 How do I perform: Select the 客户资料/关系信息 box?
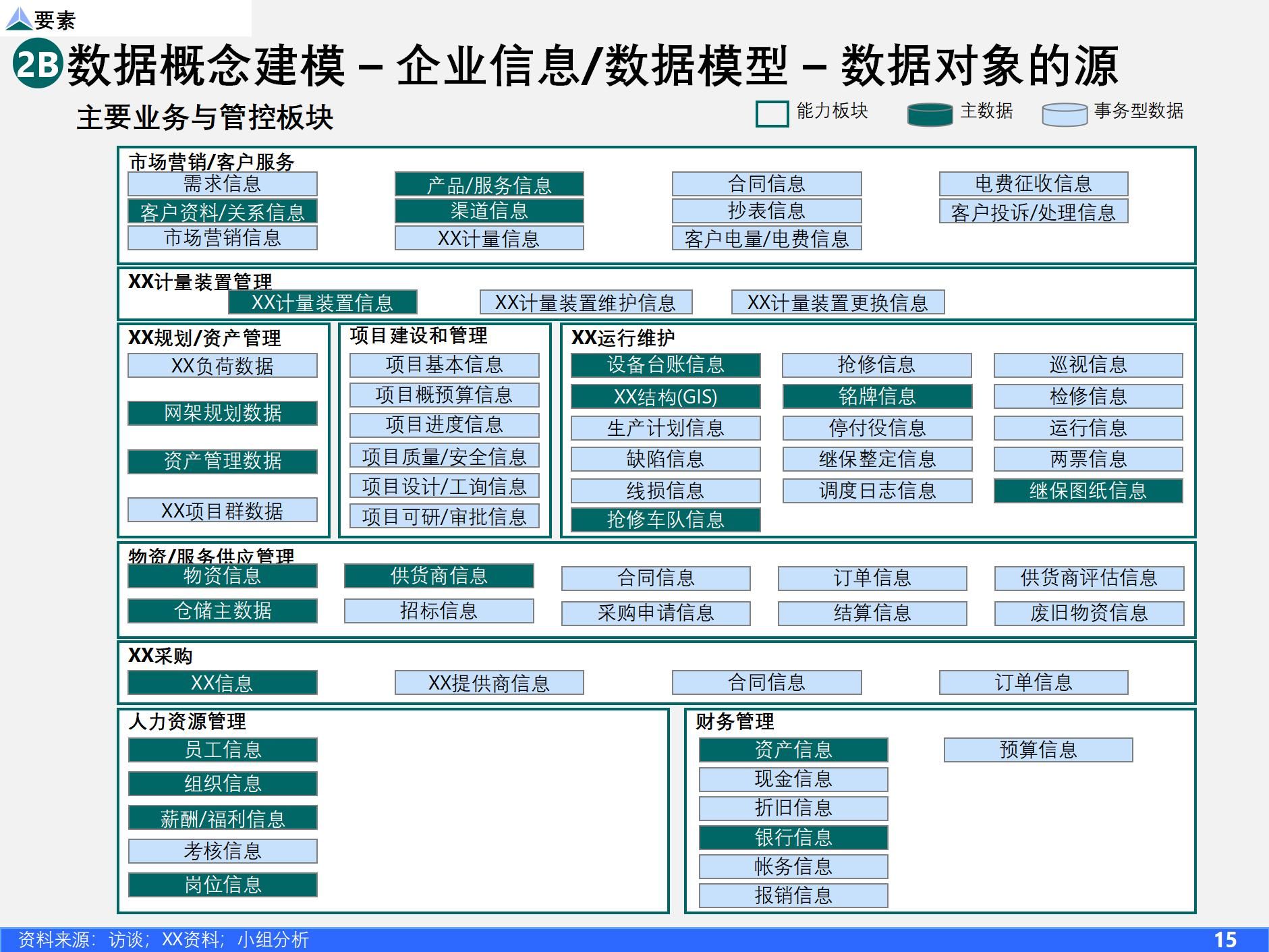[223, 212]
